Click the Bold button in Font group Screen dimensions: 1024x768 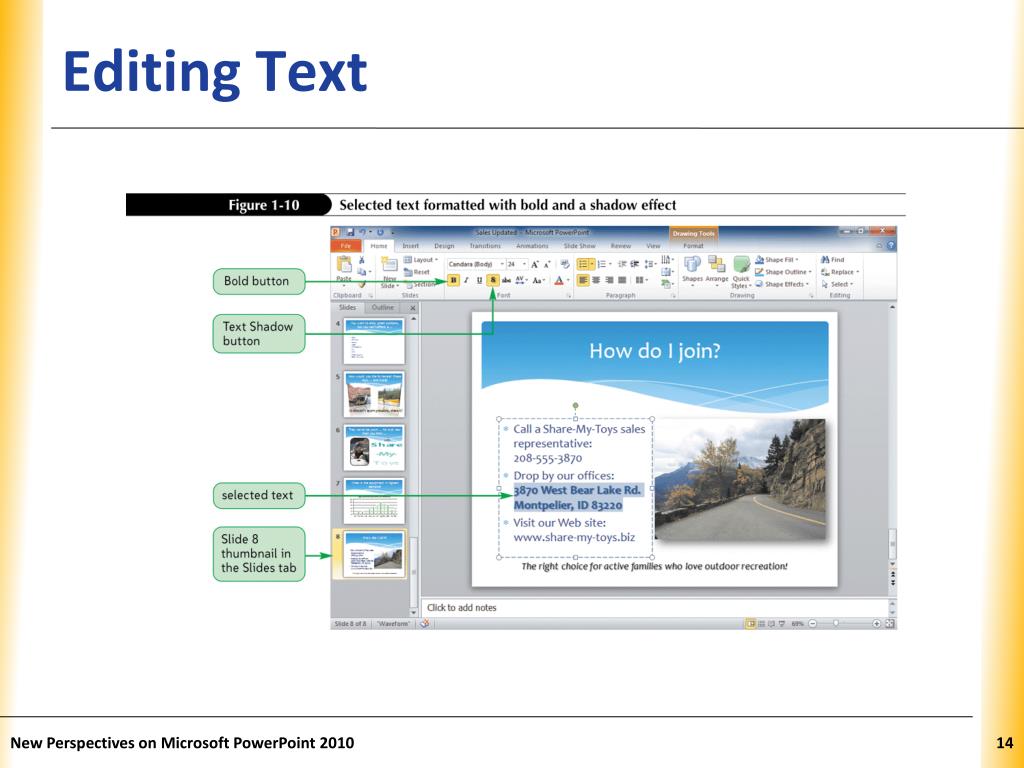[453, 280]
